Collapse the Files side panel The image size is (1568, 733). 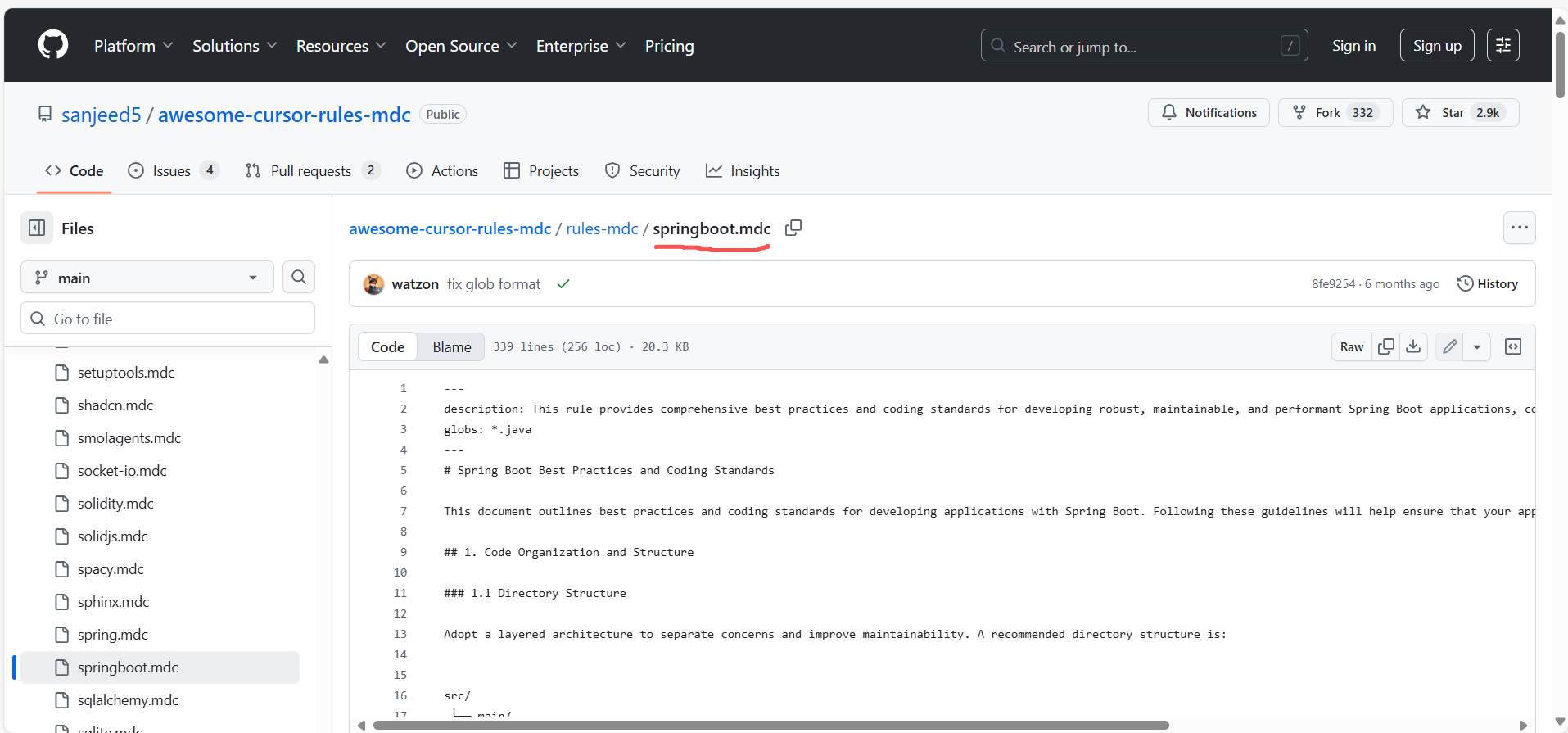(37, 228)
